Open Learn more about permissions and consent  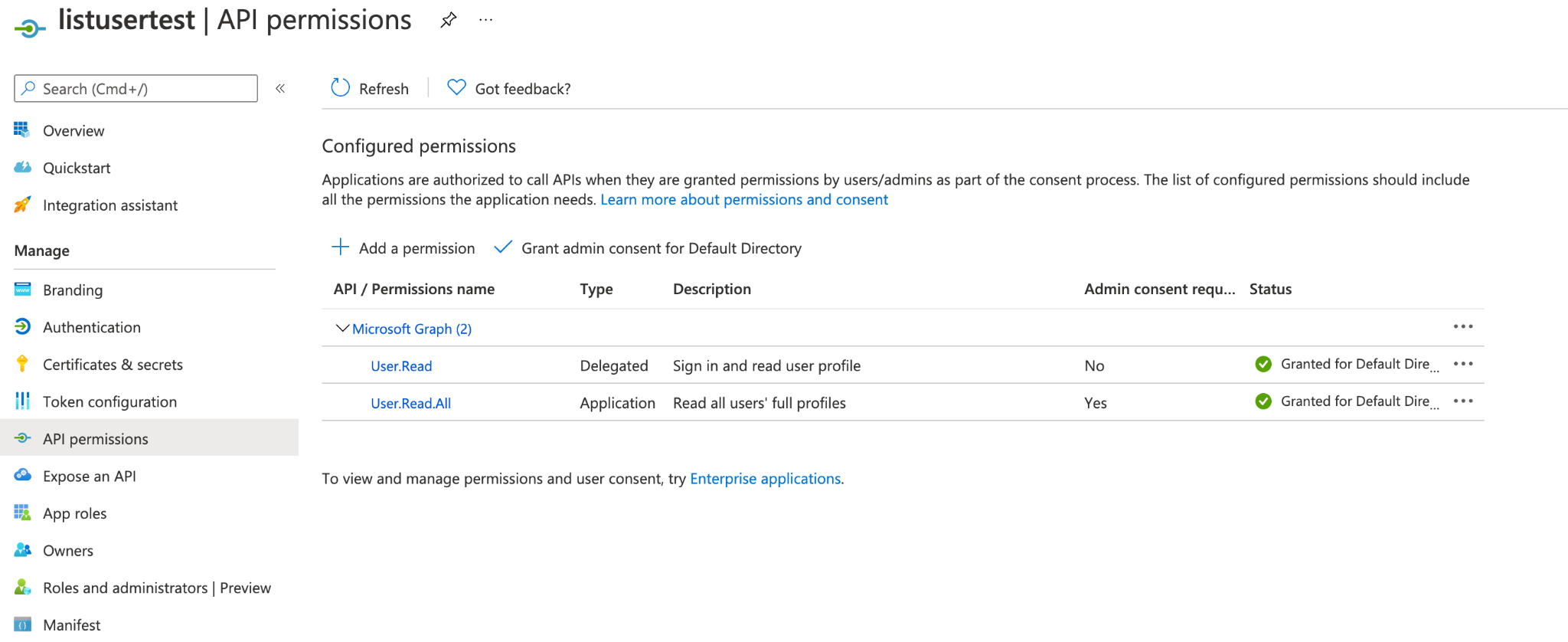click(x=743, y=200)
